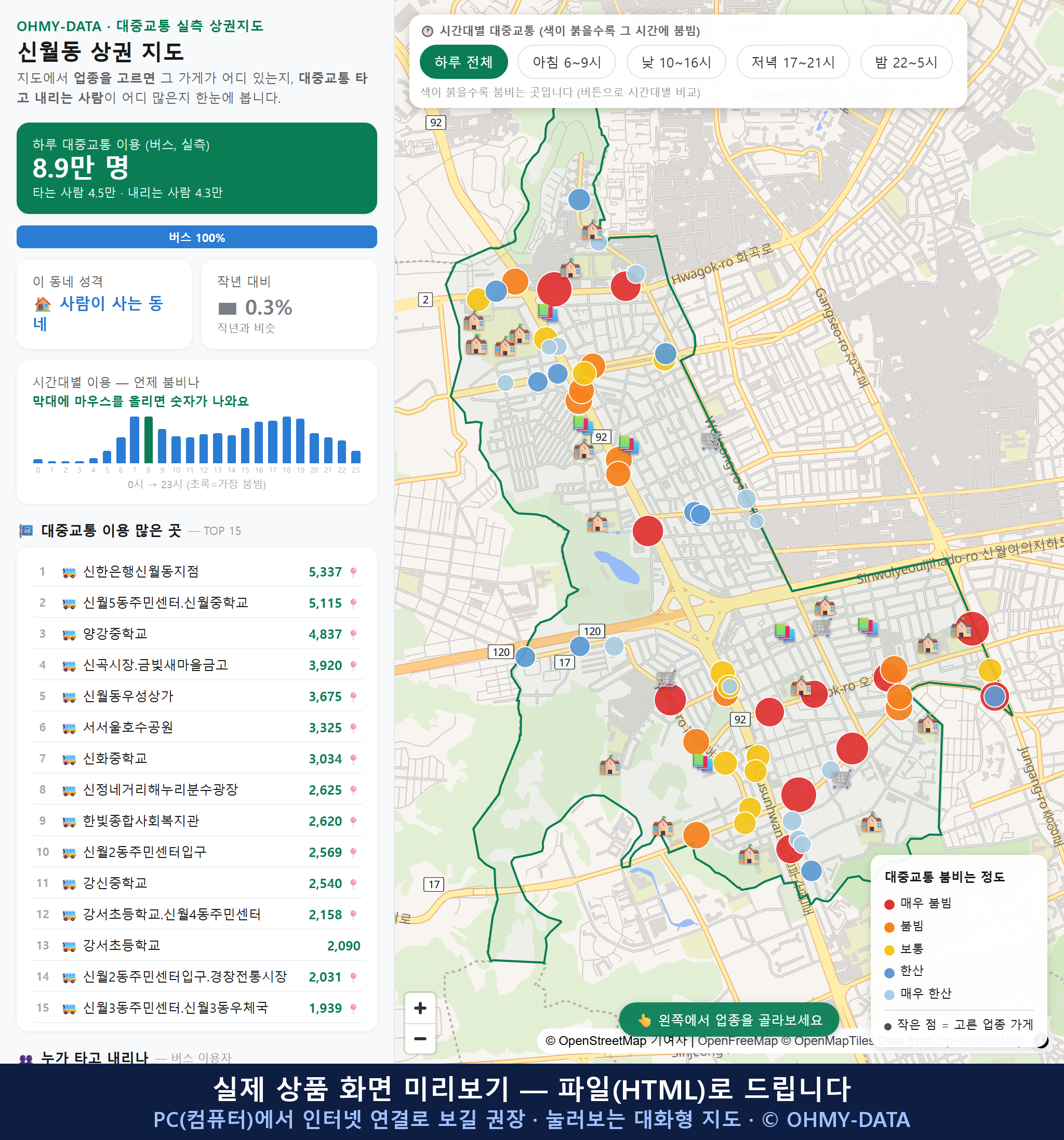Image resolution: width=1064 pixels, height=1140 pixels.
Task: Select the 7시 bar in hourly chart
Action: tap(135, 439)
